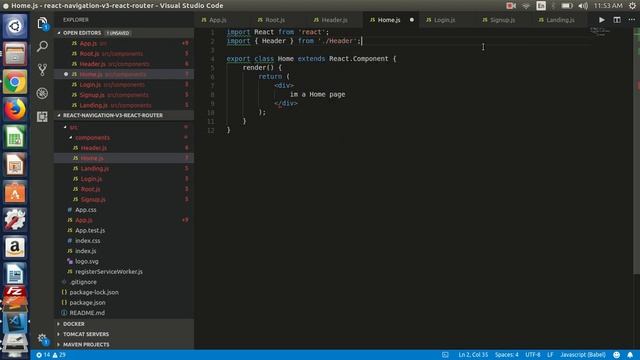The width and height of the screenshot is (640, 360).
Task: Click Ln 2, Col 35 in status bar
Action: pyautogui.click(x=473, y=355)
